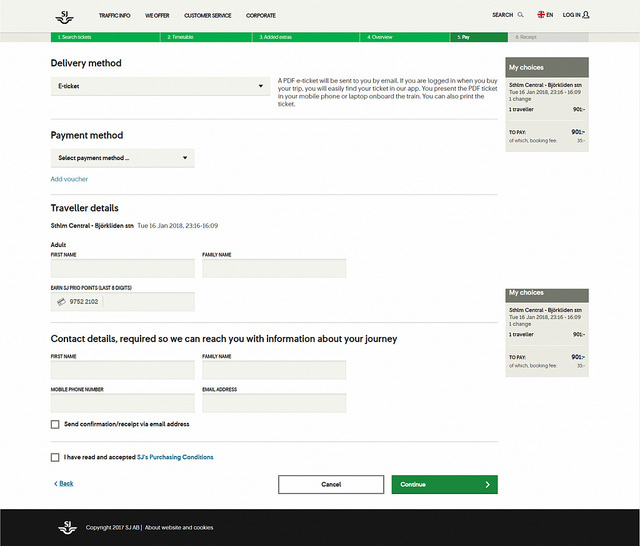Focus traveller First name field

coord(122,268)
